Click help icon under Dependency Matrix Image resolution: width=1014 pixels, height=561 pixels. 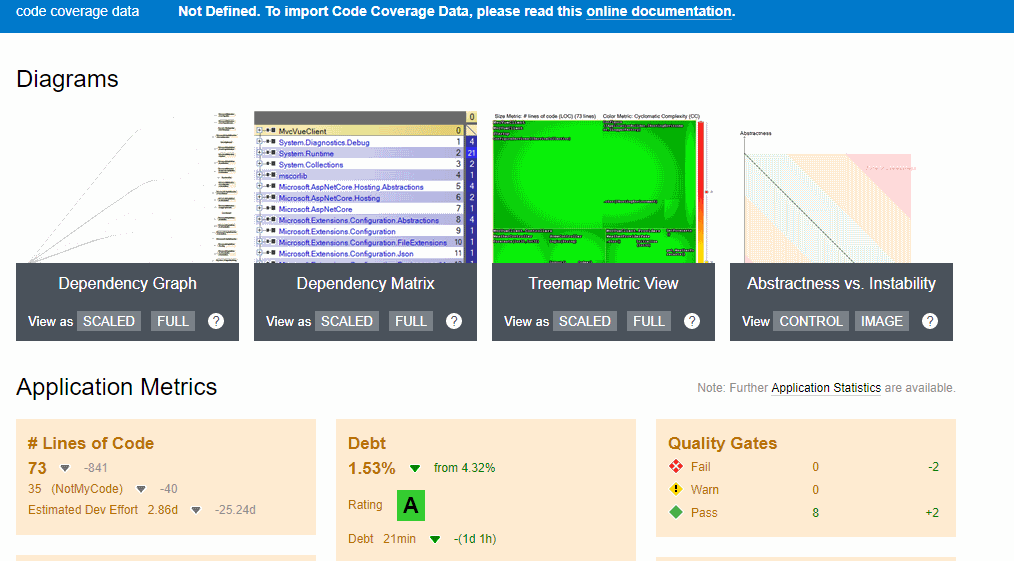click(x=454, y=321)
